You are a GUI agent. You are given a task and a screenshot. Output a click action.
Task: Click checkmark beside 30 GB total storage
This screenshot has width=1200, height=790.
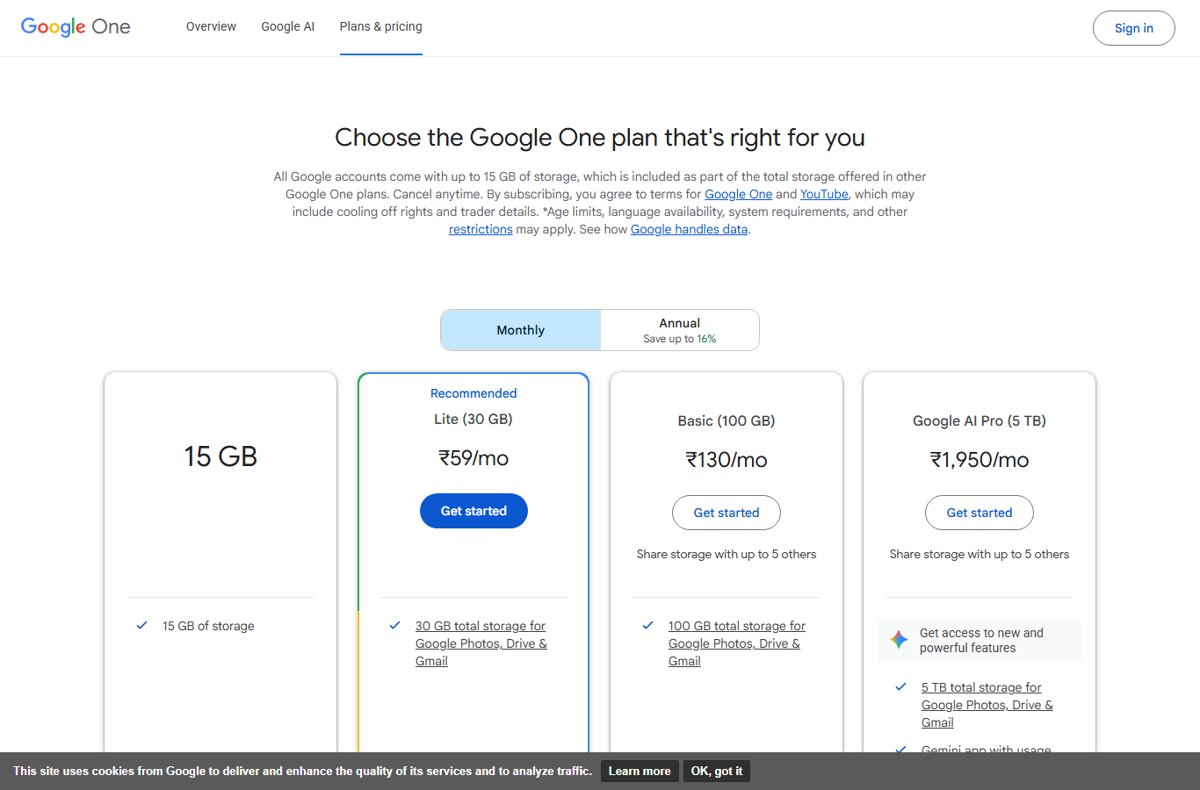[x=395, y=626]
